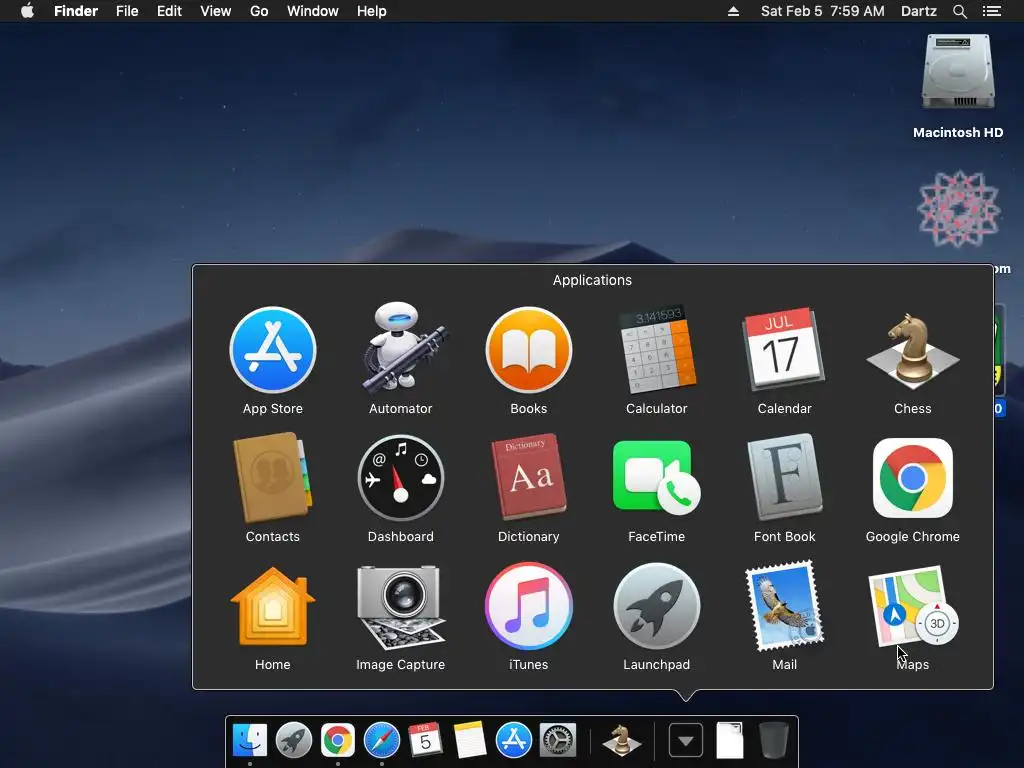Click Finder icon in the Dock
The image size is (1024, 768).
250,740
